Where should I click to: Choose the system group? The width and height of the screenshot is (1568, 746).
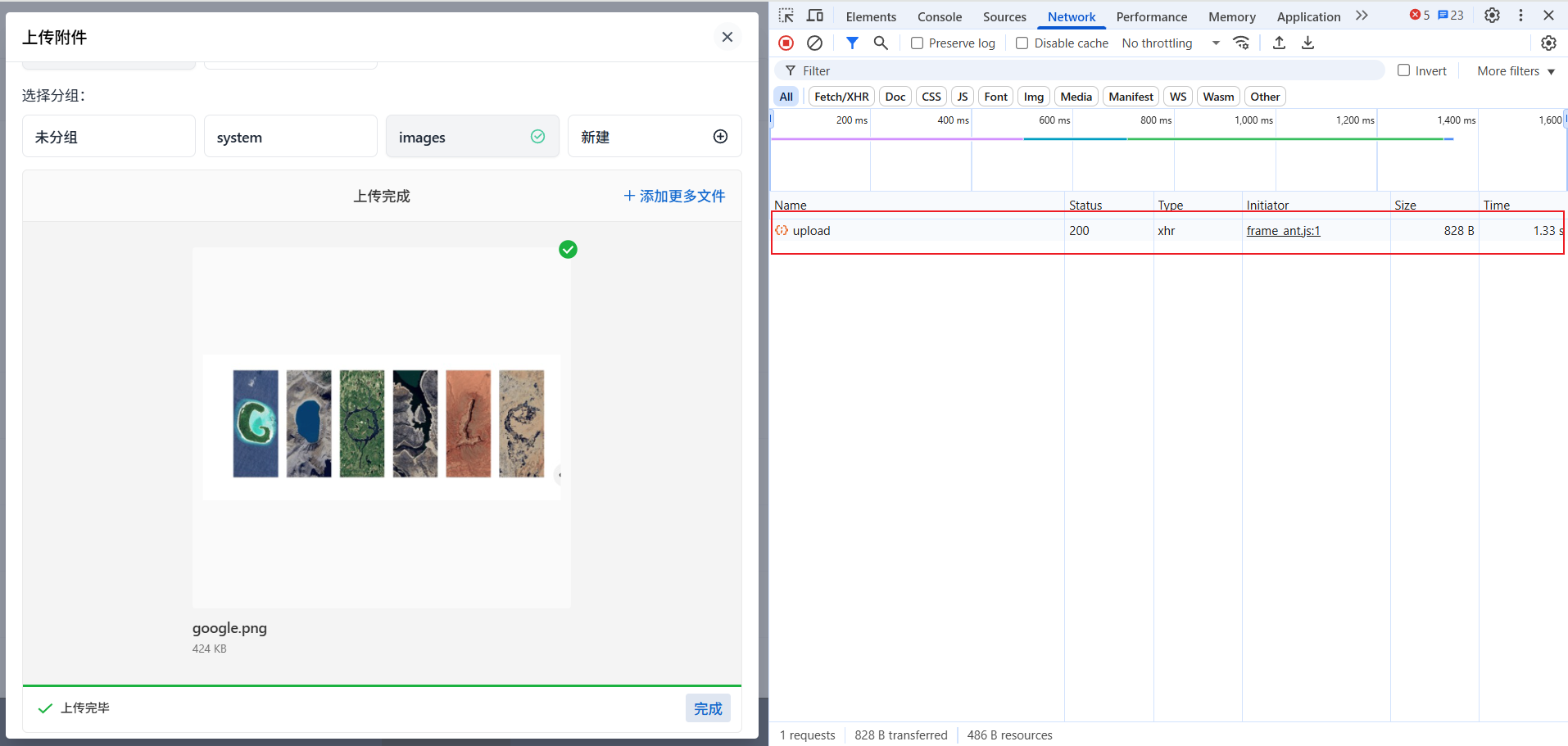pyautogui.click(x=291, y=136)
